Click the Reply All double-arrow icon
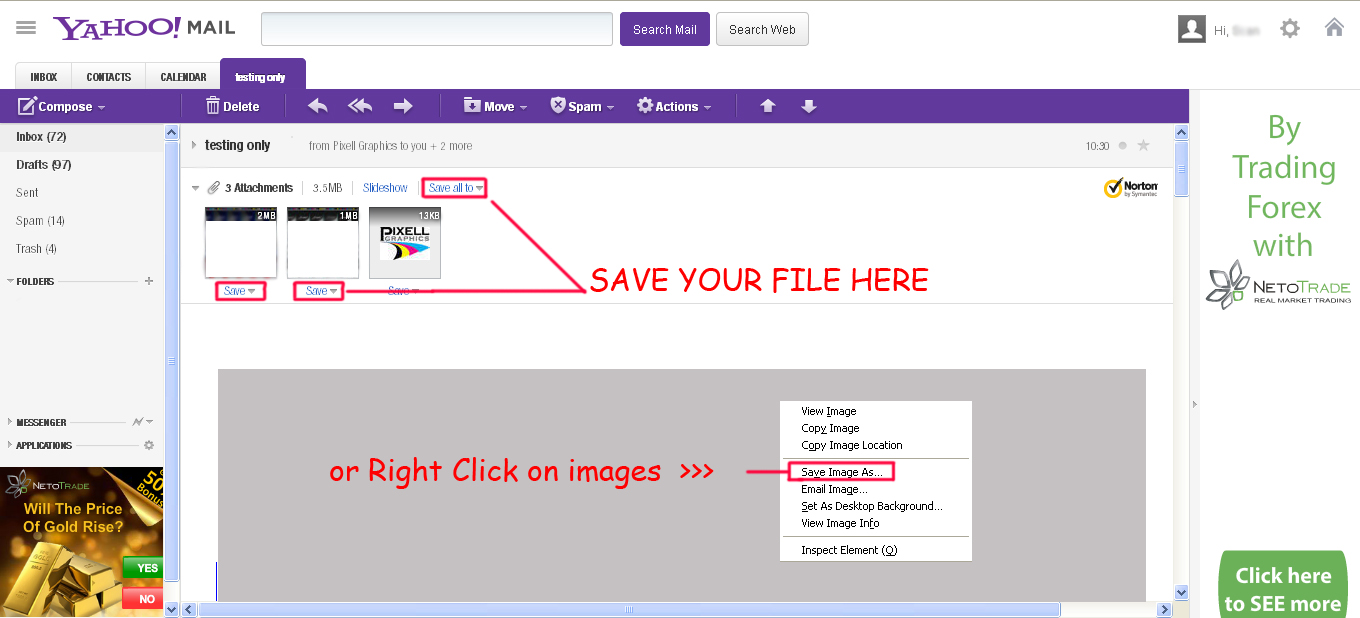 click(x=360, y=106)
